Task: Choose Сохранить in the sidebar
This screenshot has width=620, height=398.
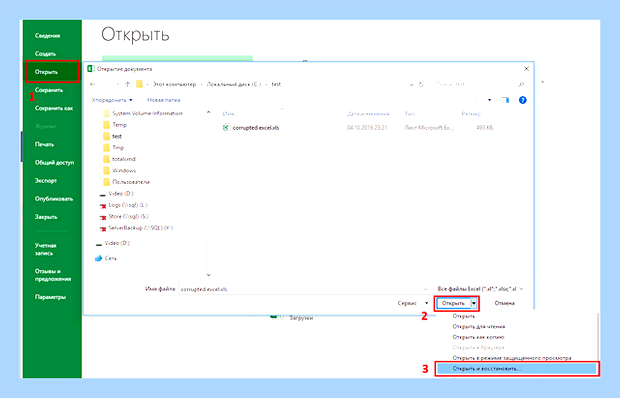Action: click(49, 90)
